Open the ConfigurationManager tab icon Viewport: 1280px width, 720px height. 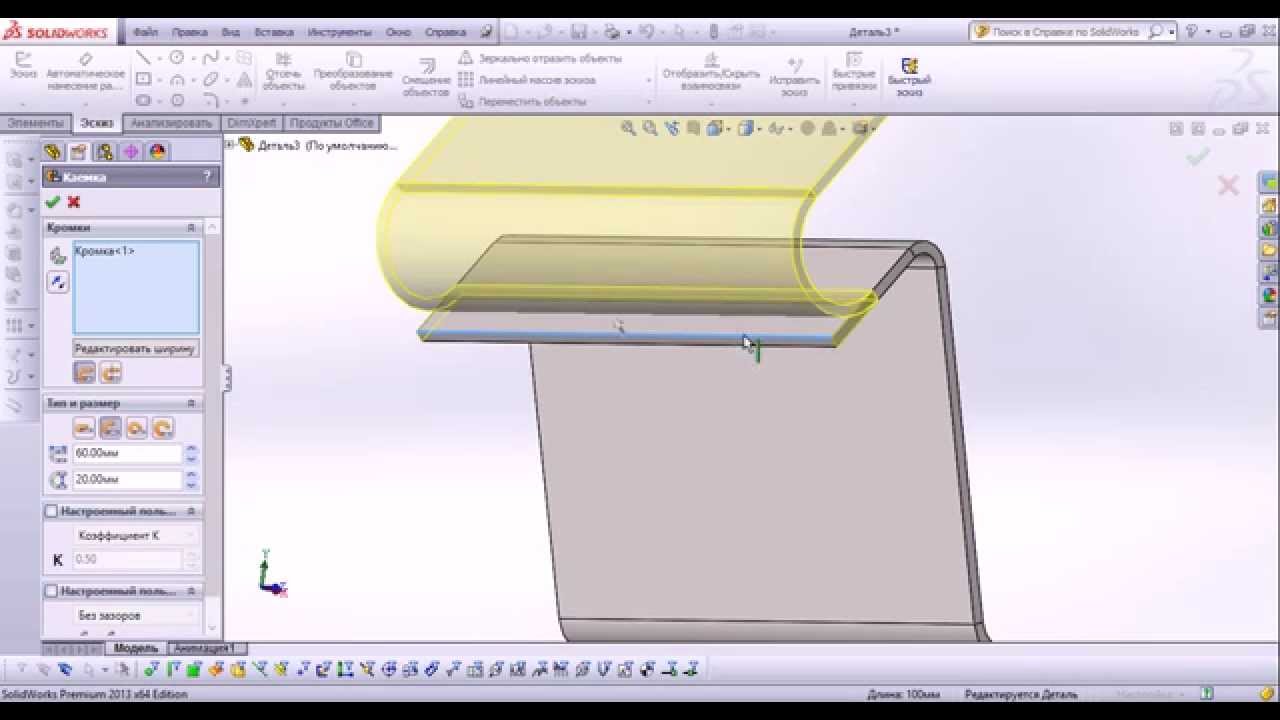pyautogui.click(x=105, y=152)
